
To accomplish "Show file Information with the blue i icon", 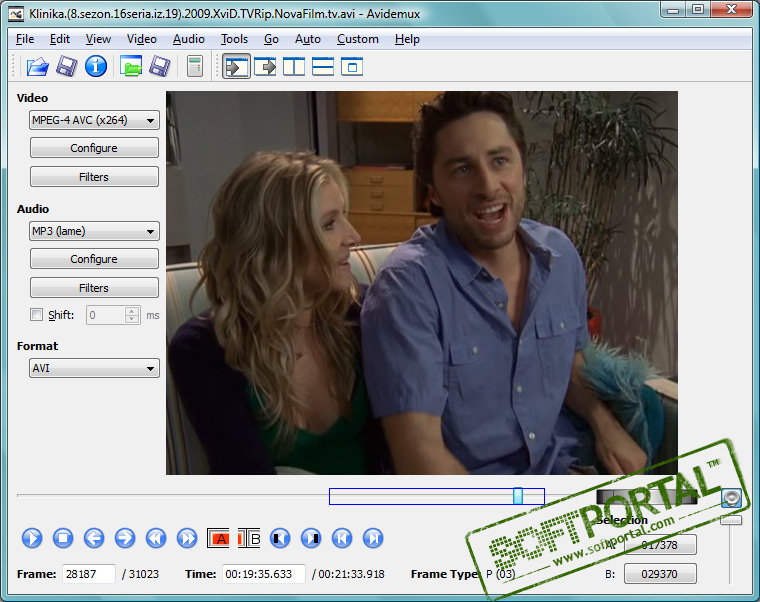I will (96, 66).
